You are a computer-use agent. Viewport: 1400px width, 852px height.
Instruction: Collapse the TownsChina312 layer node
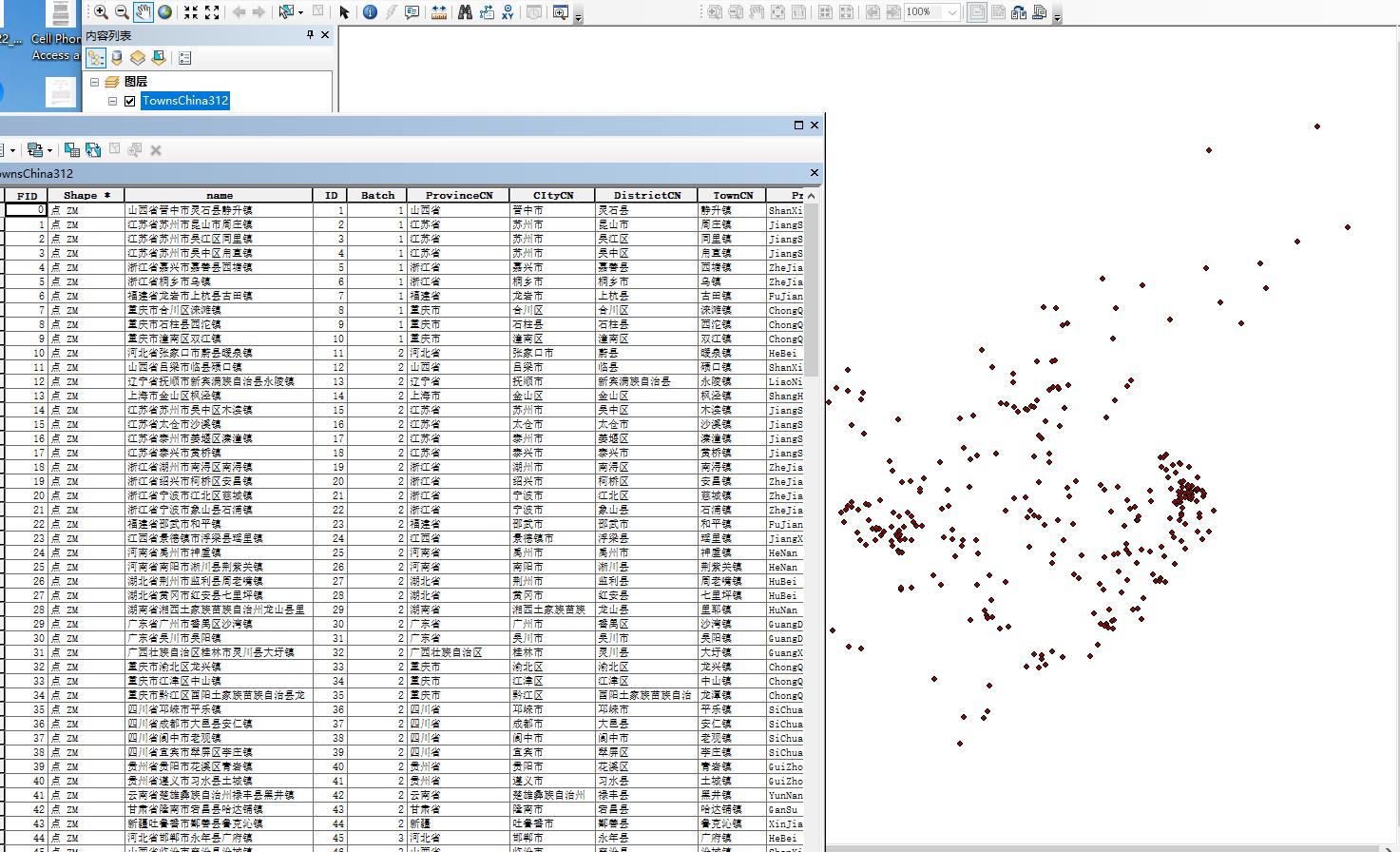click(112, 101)
